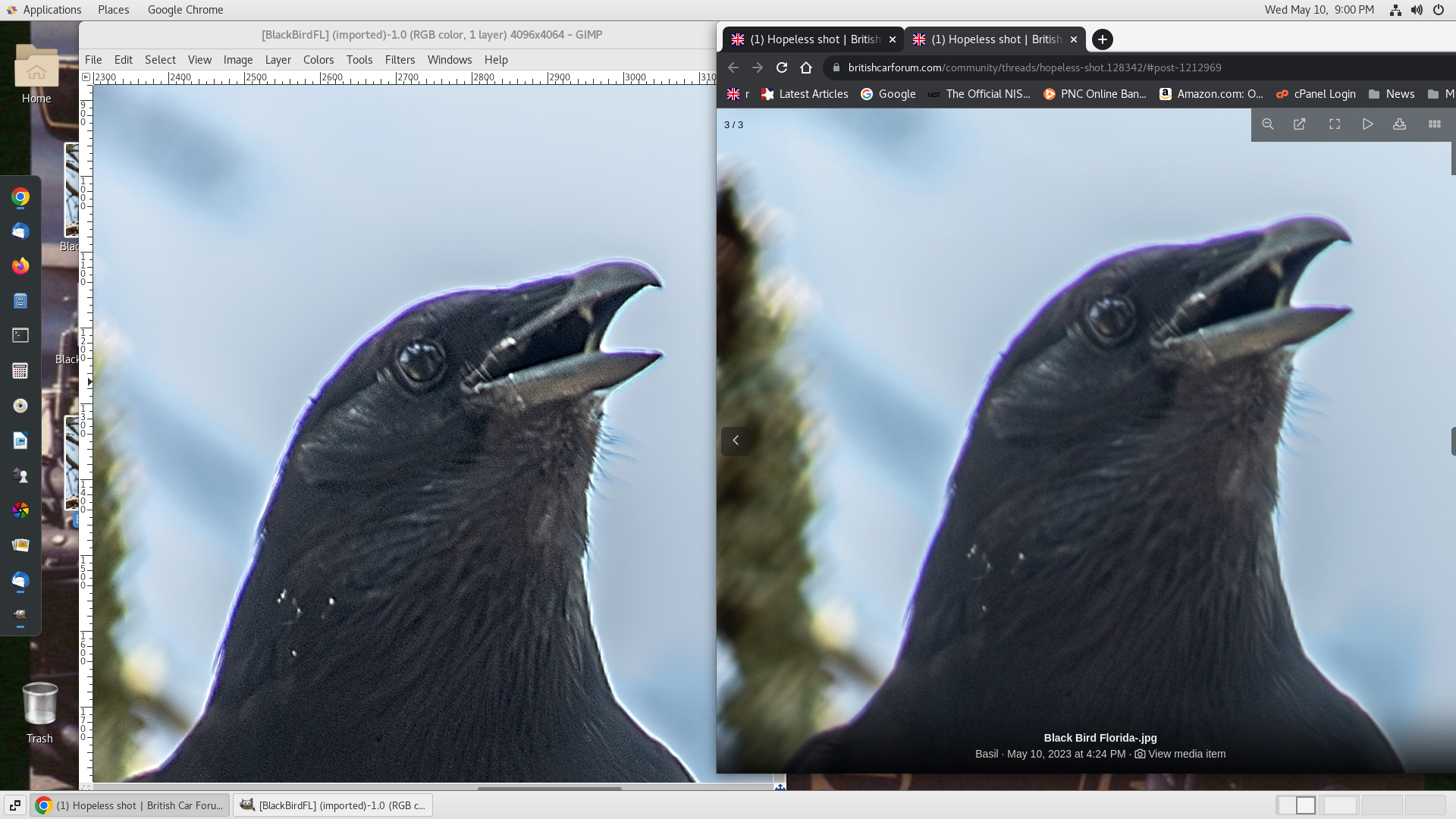Screen dimensions: 1456x819
Task: Open the Calculator dock icon
Action: click(20, 371)
